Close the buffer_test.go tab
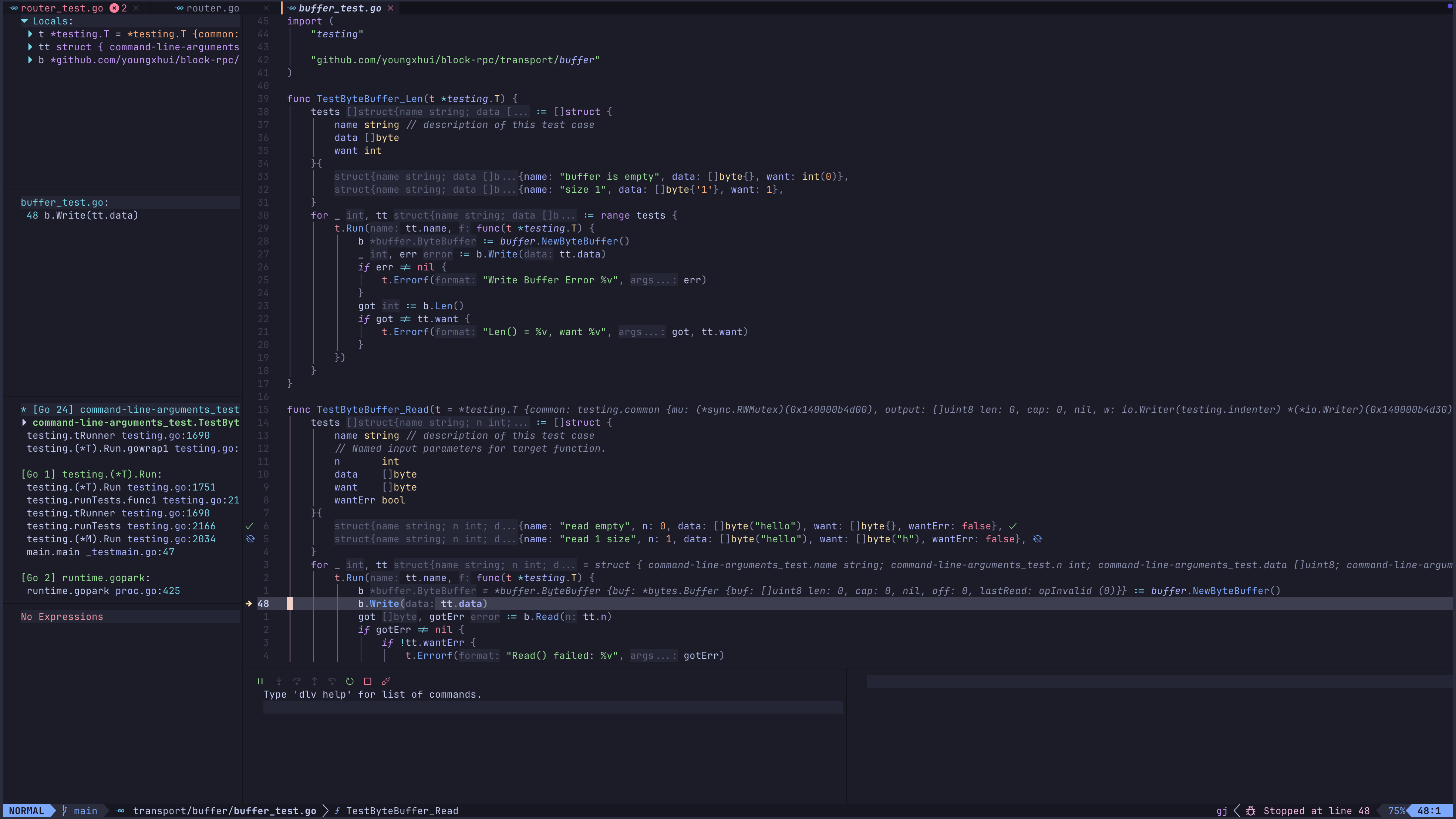This screenshot has width=1456, height=819. pos(391,8)
